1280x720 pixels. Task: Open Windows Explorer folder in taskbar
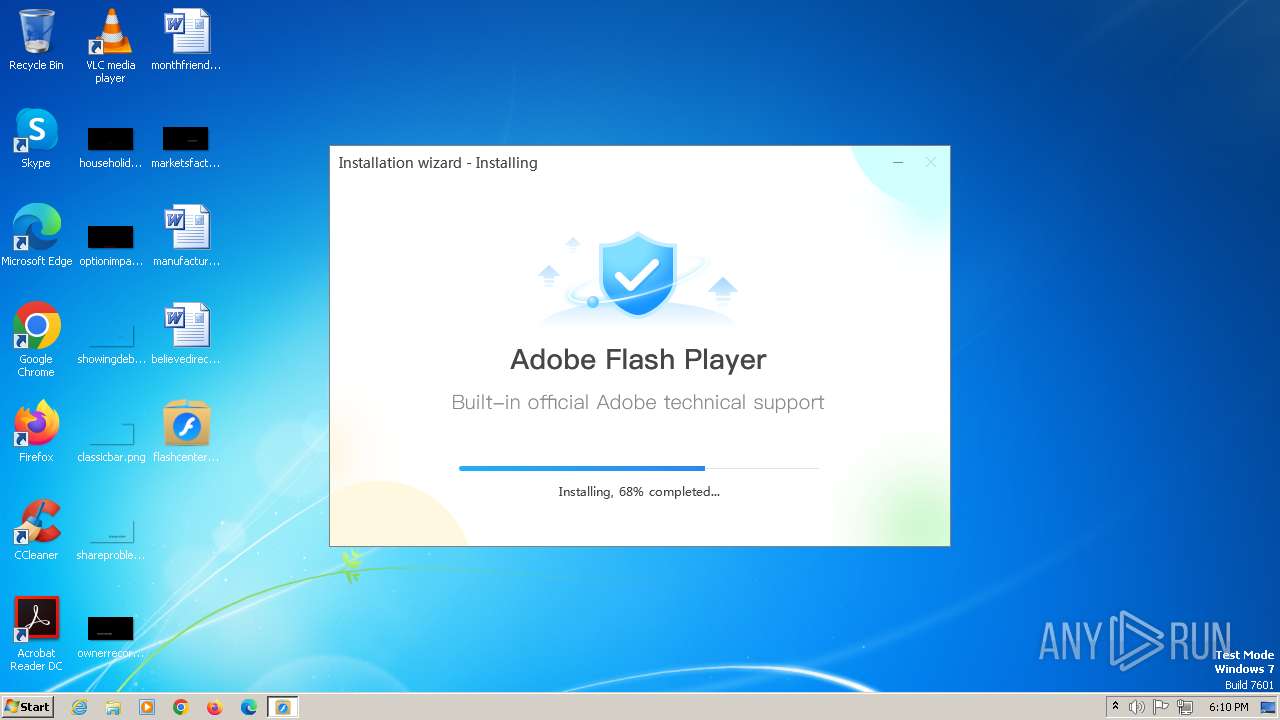click(x=113, y=707)
